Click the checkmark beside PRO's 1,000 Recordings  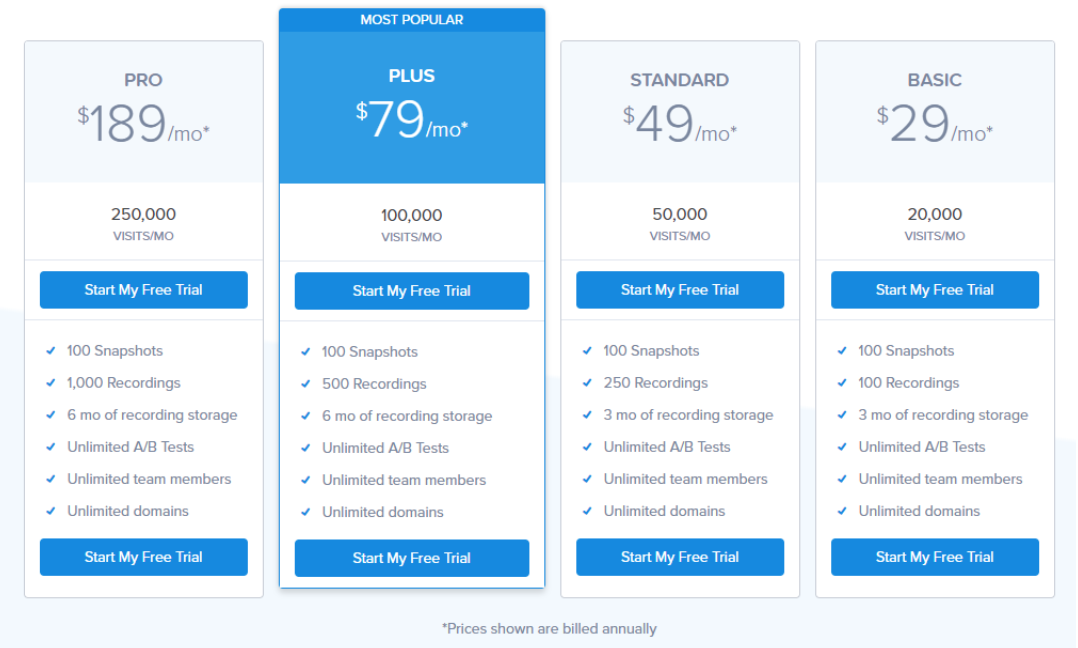pos(51,383)
